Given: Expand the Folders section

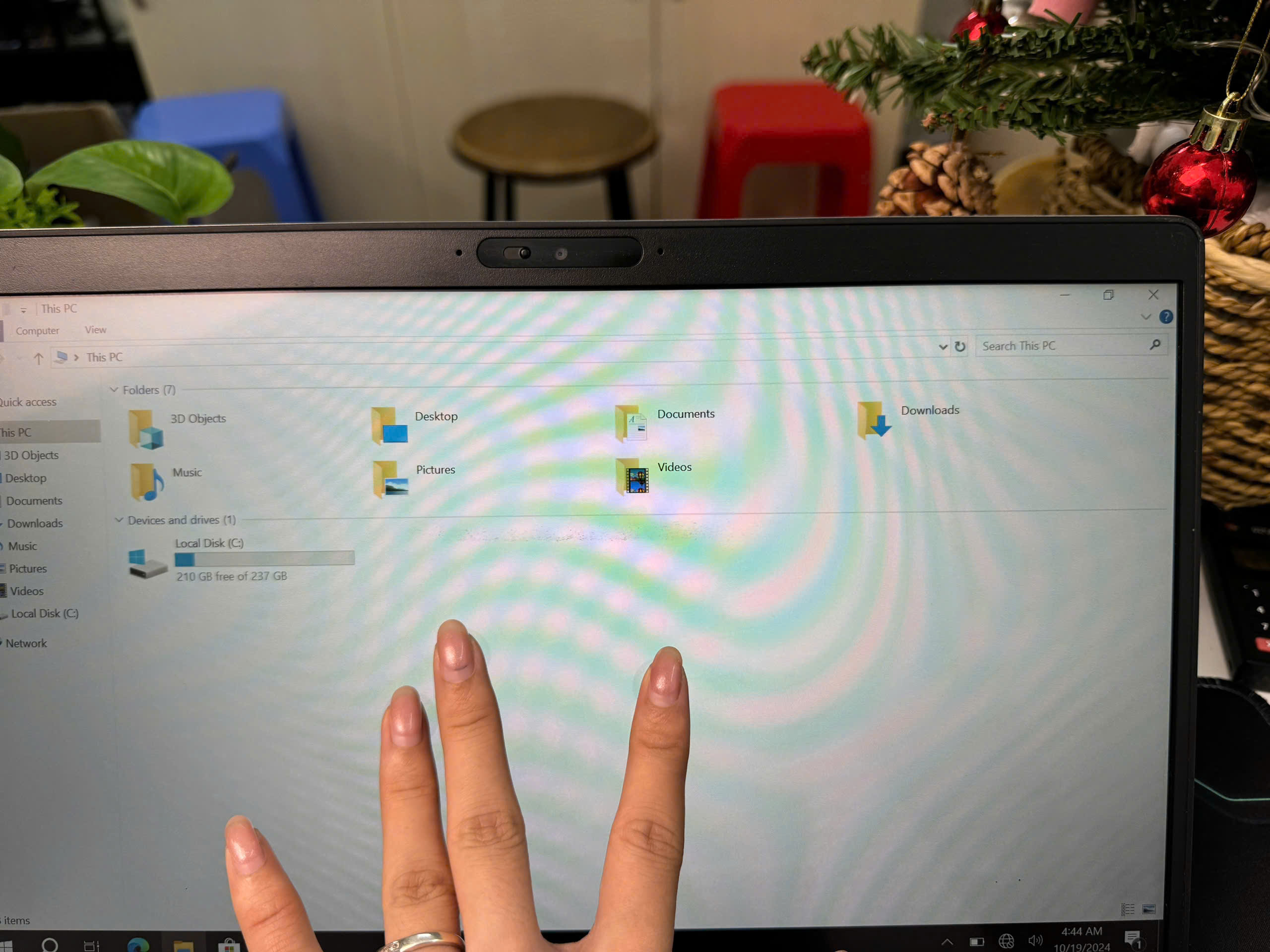Looking at the screenshot, I should tap(116, 390).
